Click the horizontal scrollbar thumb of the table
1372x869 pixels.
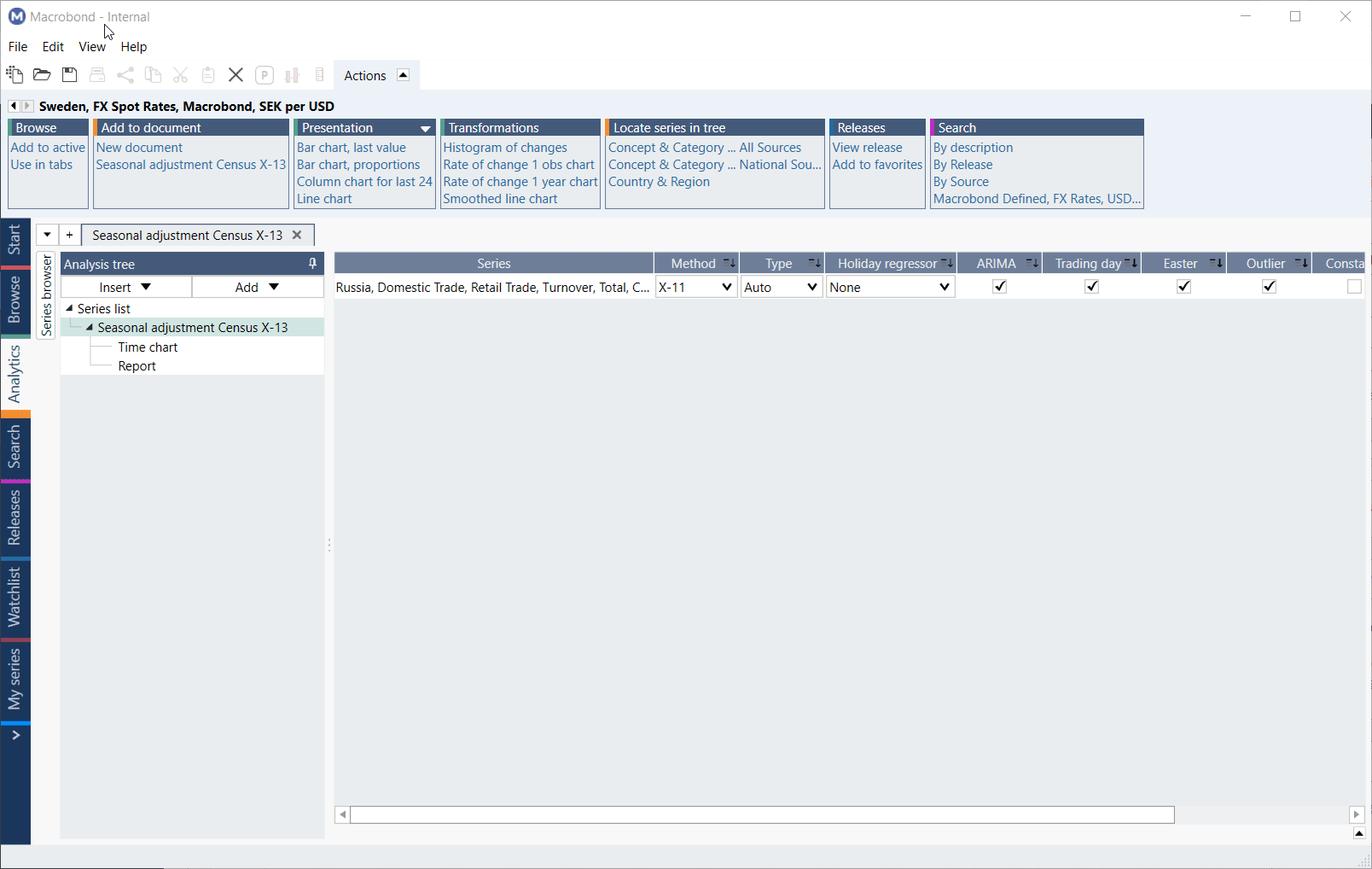click(x=762, y=814)
